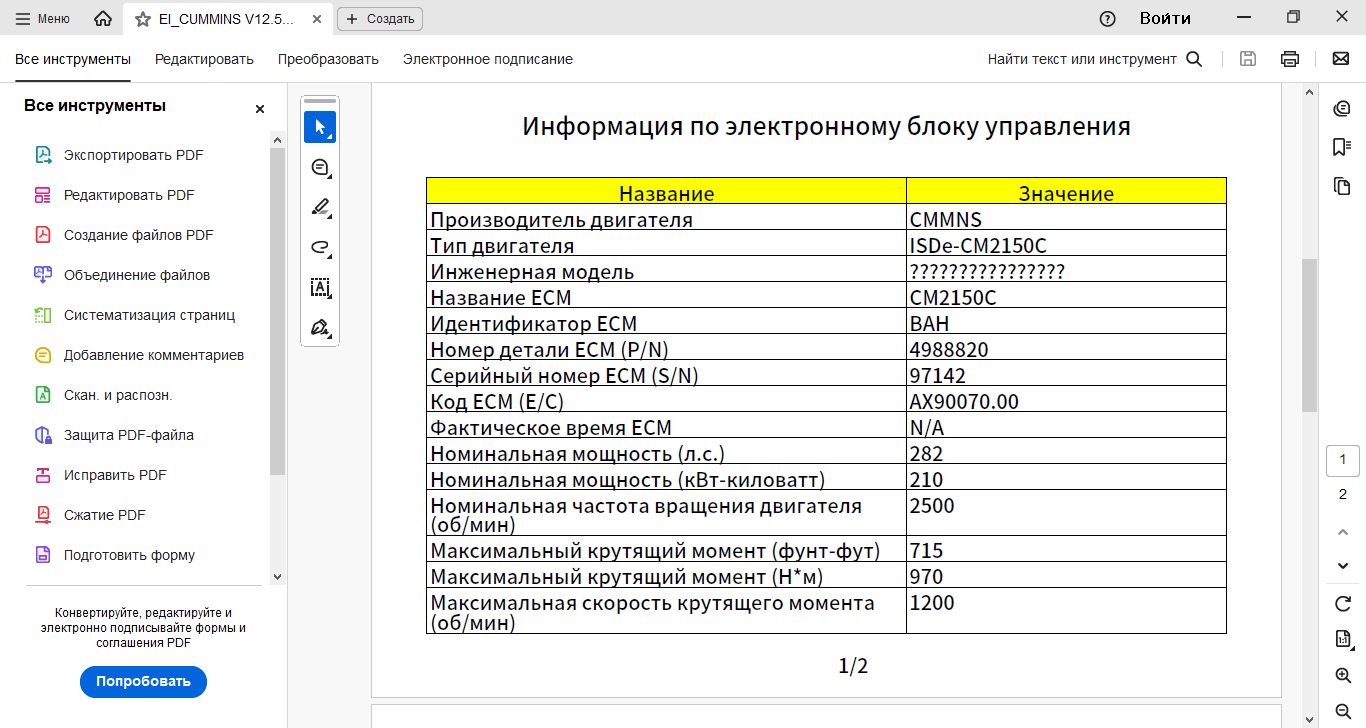Viewport: 1366px width, 728px height.
Task: Close the Все инструменты panel
Action: [x=260, y=109]
